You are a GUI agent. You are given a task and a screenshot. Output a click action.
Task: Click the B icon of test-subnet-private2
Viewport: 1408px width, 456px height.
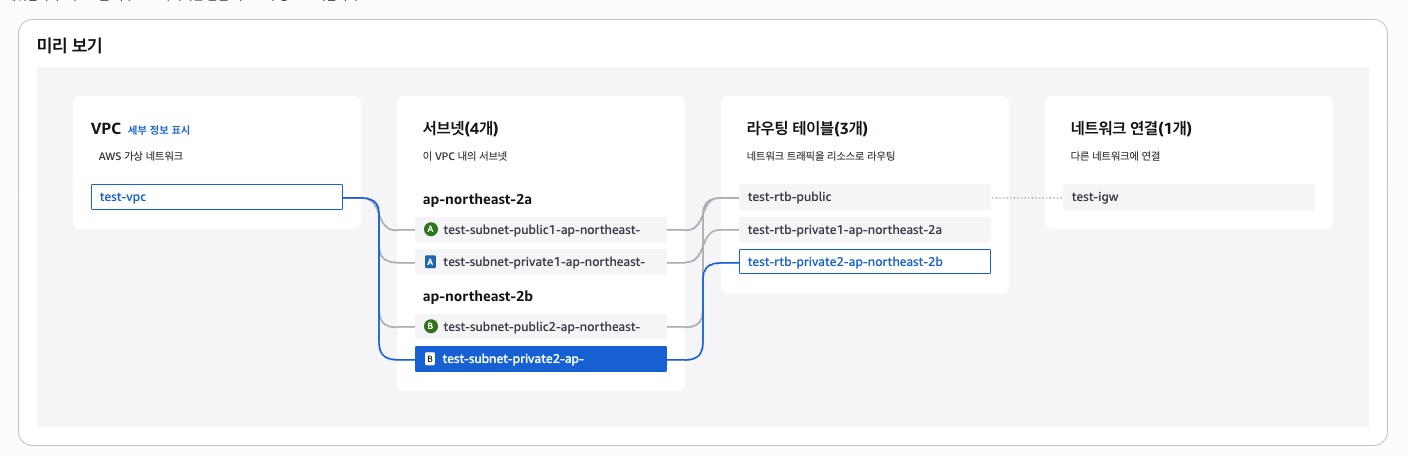pos(430,359)
